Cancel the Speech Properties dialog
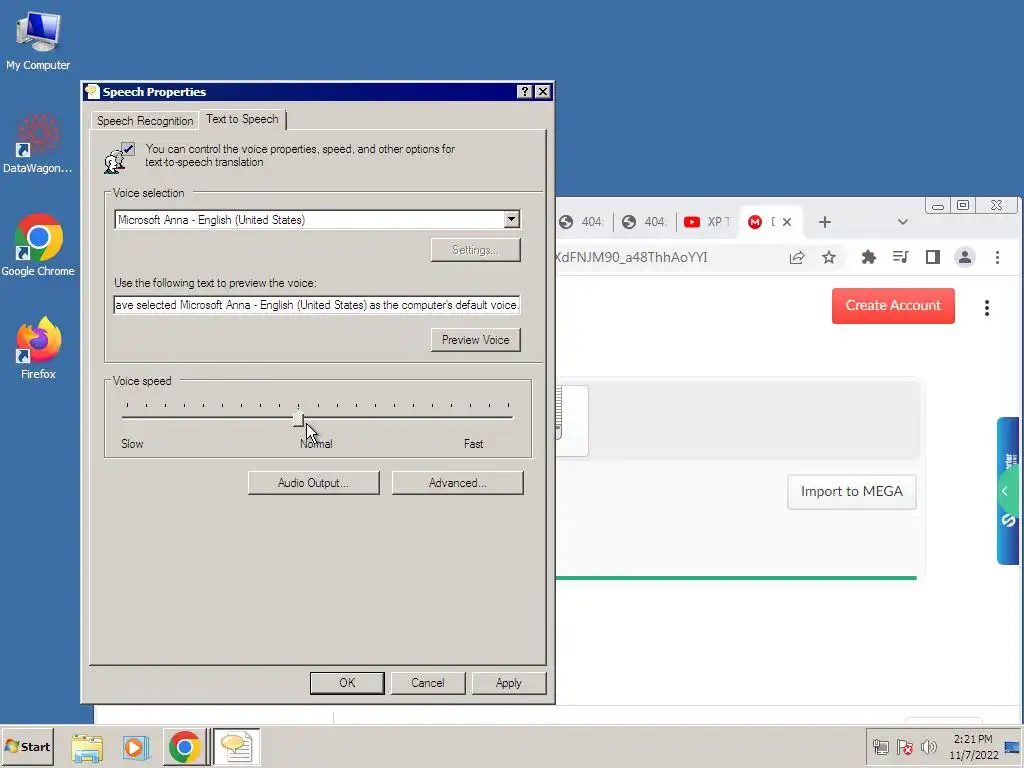The image size is (1024, 768). [x=428, y=682]
